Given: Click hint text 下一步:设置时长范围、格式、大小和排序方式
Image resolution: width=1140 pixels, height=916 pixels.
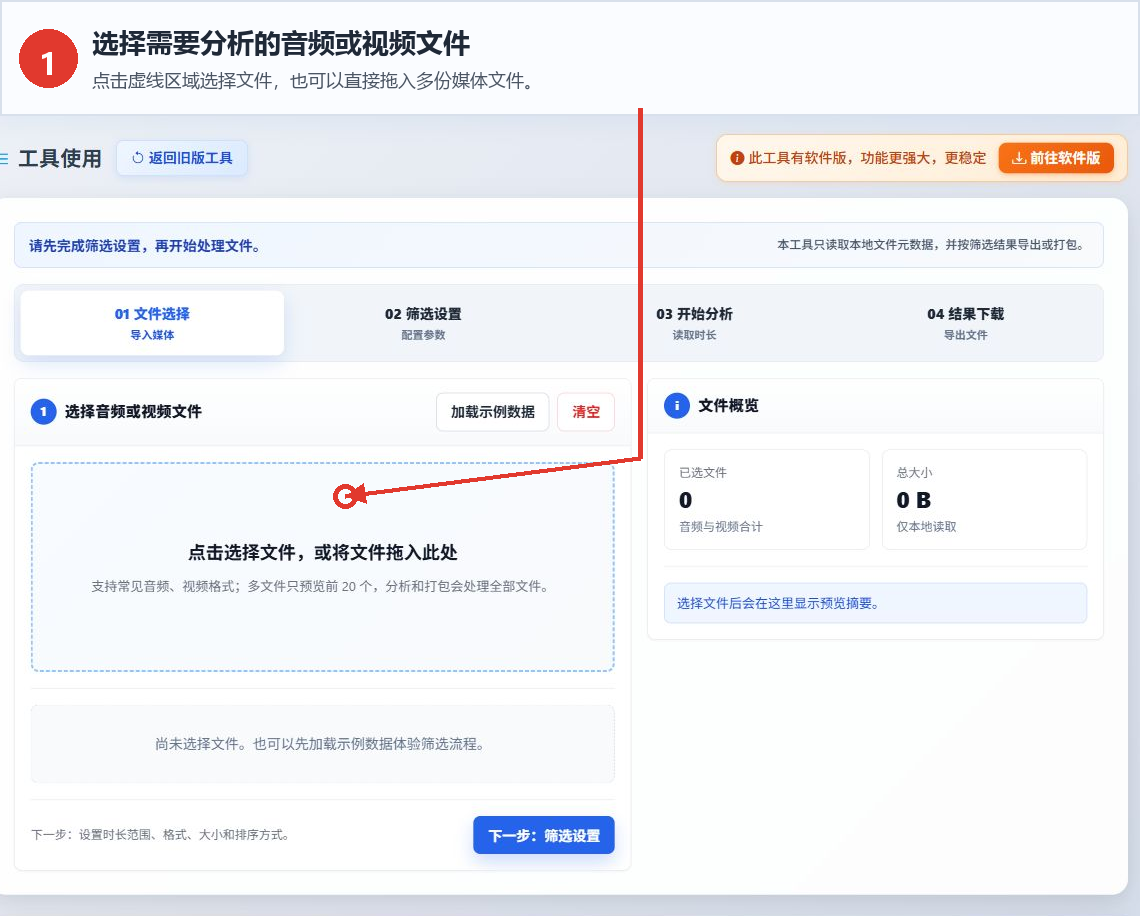Looking at the screenshot, I should tap(161, 835).
